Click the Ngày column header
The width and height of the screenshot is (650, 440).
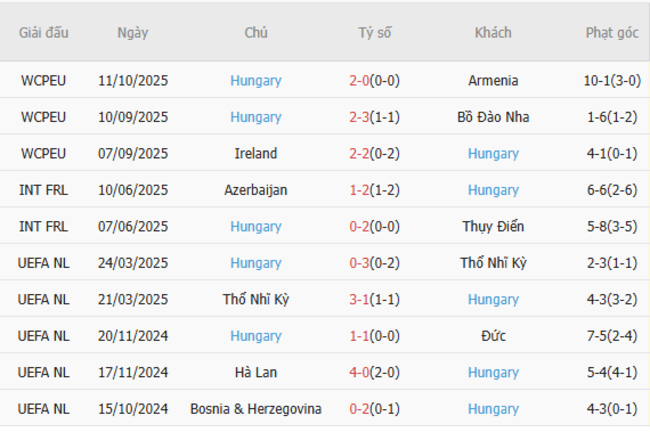point(132,32)
